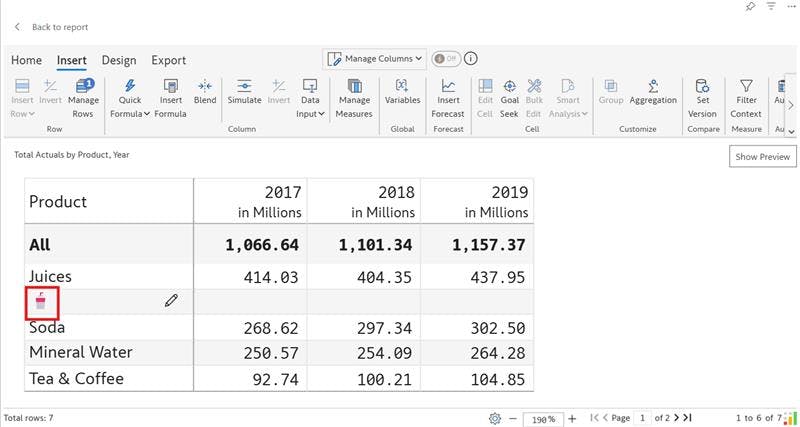
Task: Click the drink cup icon in the row
Action: 41,302
